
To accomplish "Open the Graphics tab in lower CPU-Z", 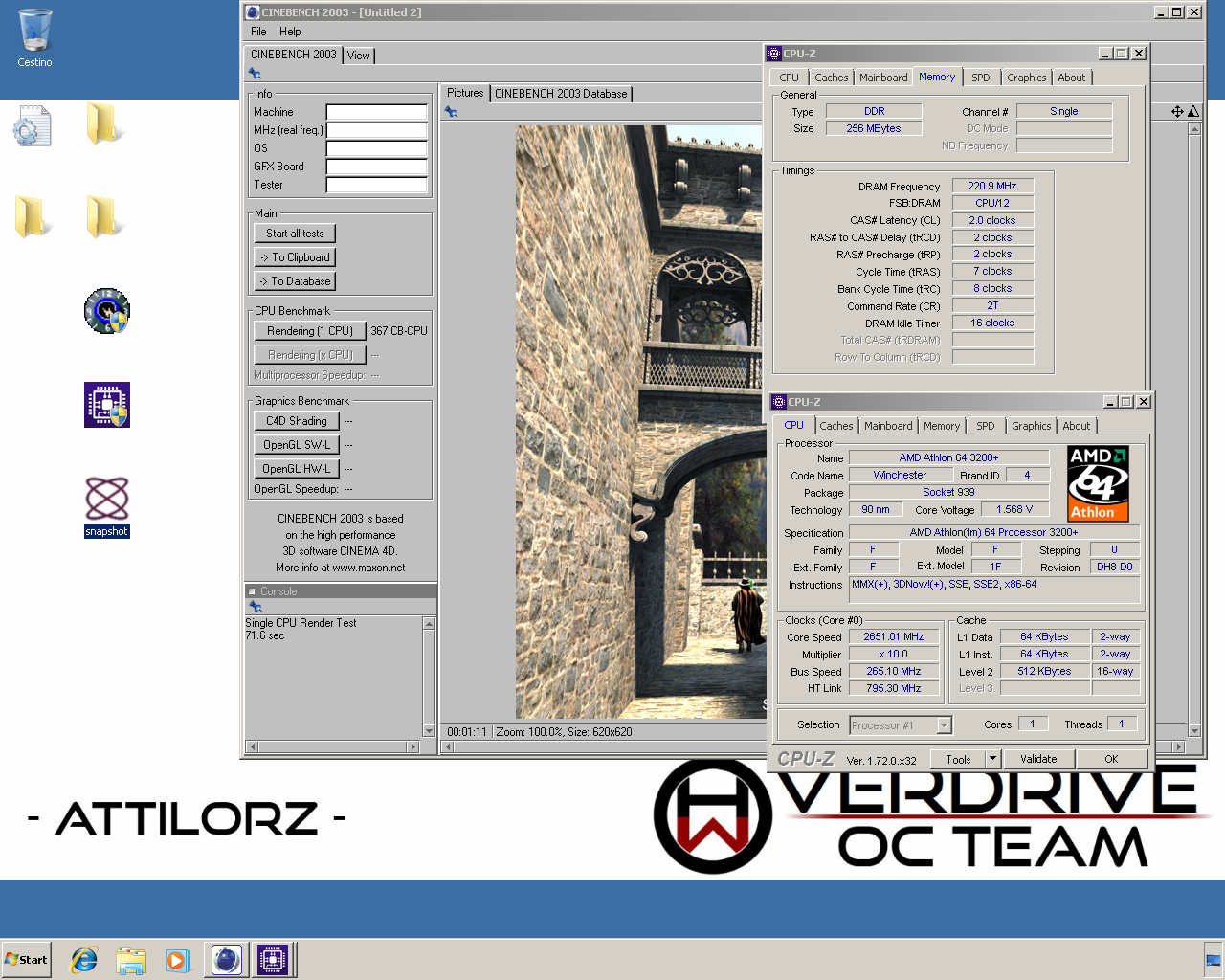I will (1032, 426).
